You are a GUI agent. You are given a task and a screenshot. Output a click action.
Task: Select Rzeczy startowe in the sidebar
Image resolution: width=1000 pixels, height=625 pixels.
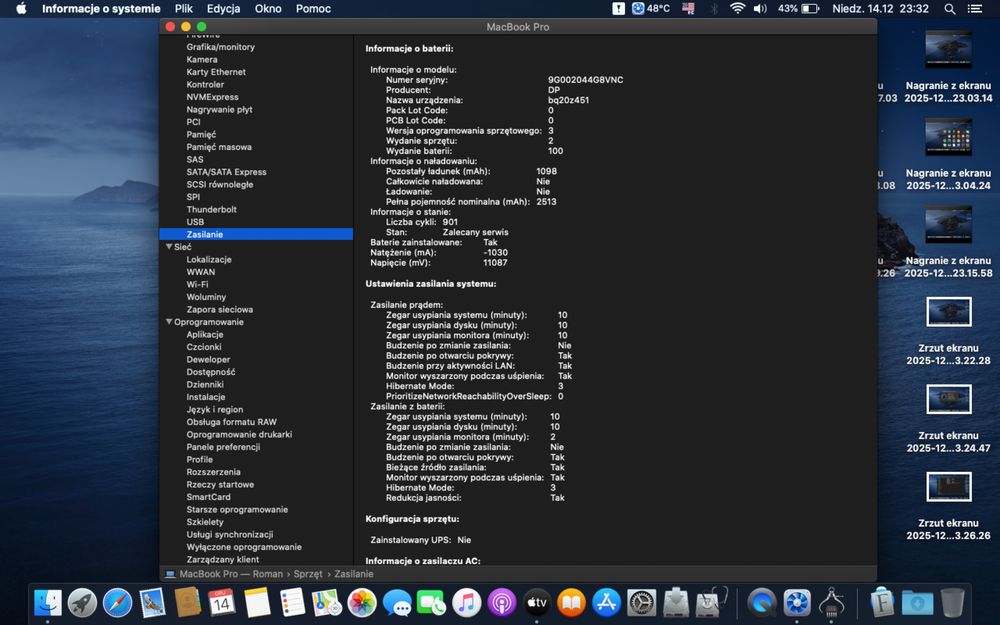[220, 485]
